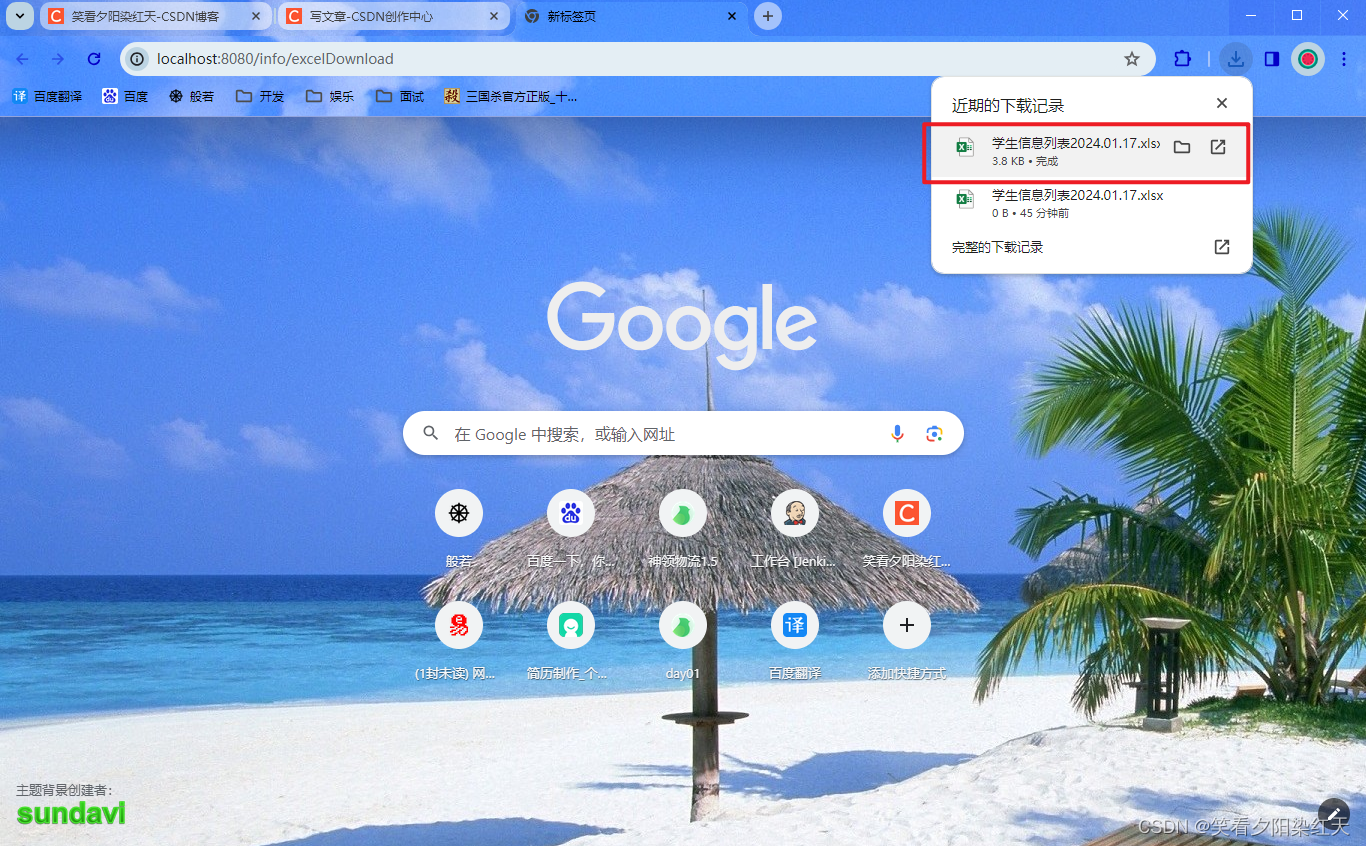Viewport: 1366px width, 846px height.
Task: Open the 笑看夕阳染红 CSDN shortcut tile
Action: tap(907, 530)
